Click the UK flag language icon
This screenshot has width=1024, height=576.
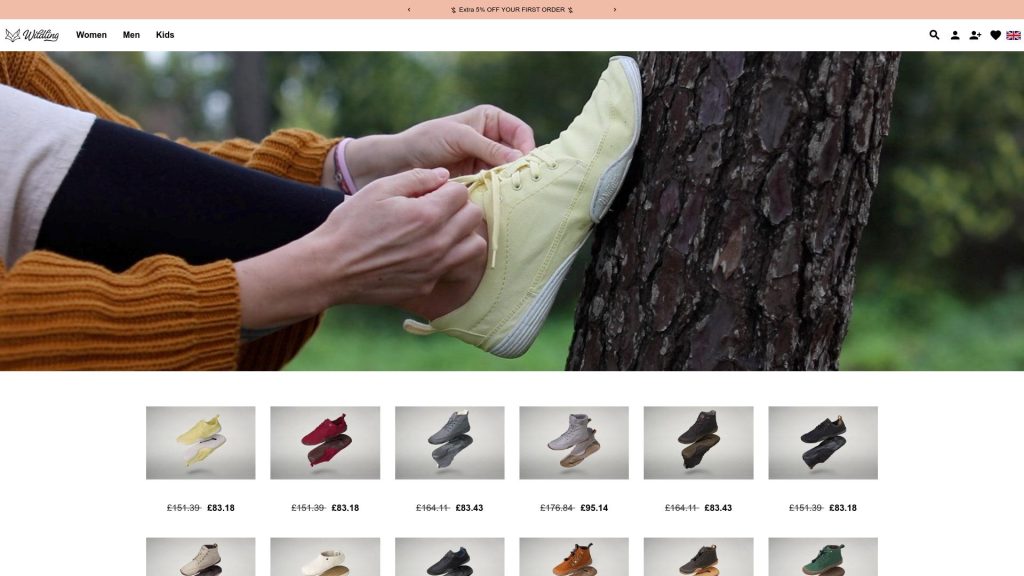(1013, 35)
